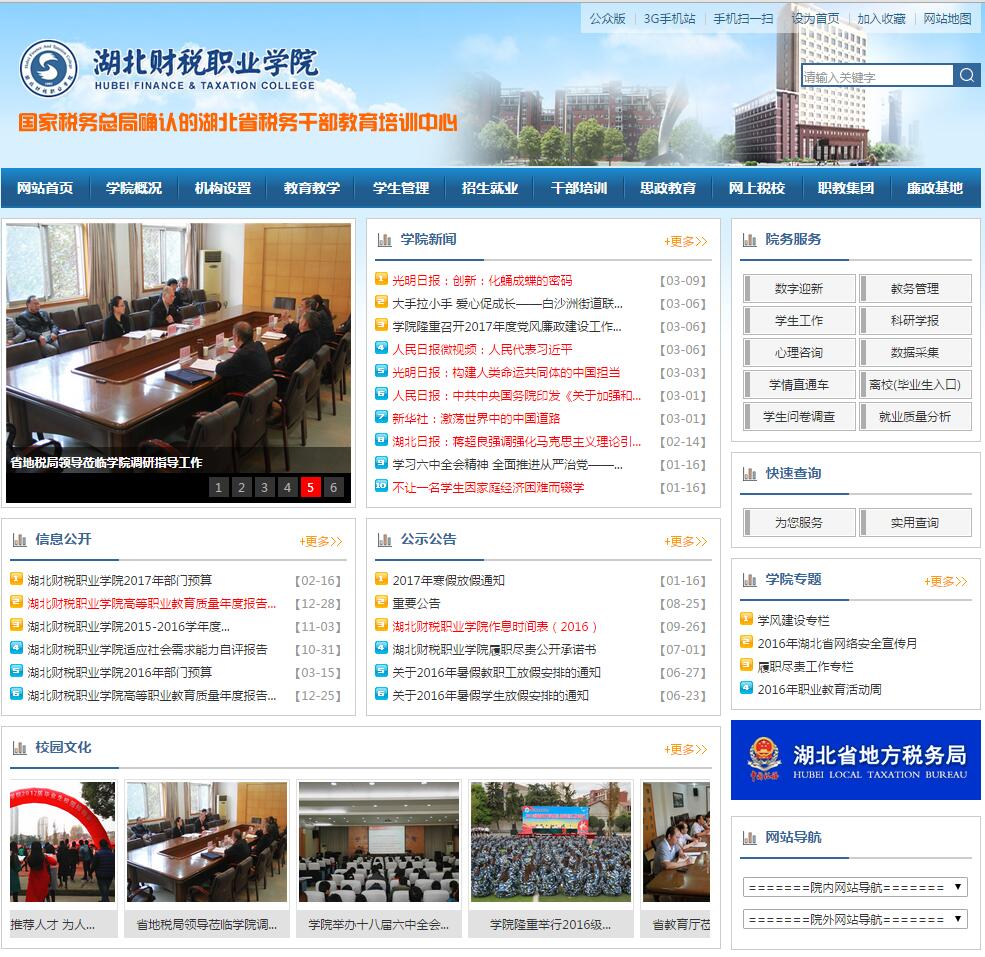Viewport: 985px width, 957px height.
Task: Click the 学院新闻 section chart icon
Action: pos(384,240)
